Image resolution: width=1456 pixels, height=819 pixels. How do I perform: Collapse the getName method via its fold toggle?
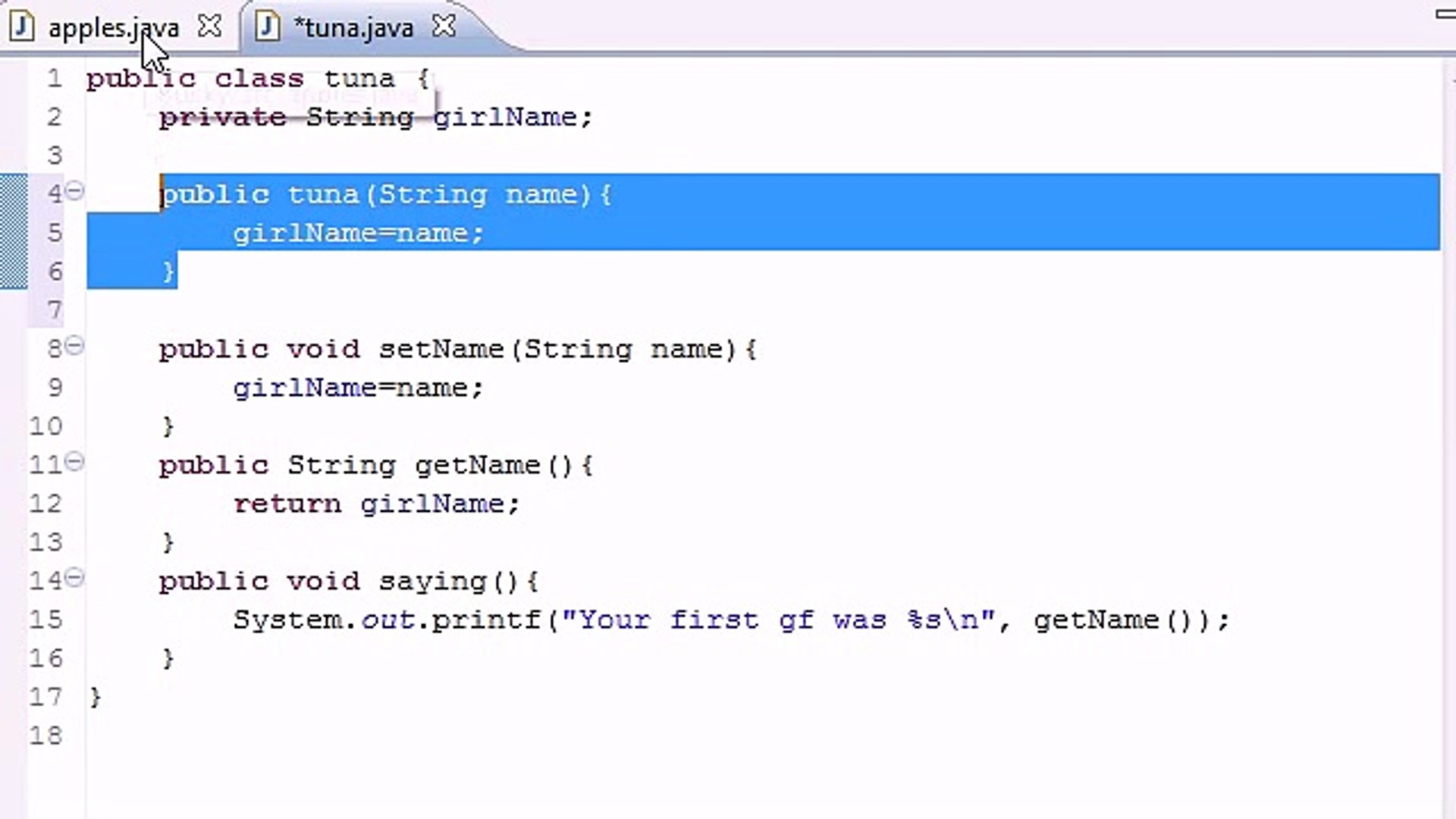(x=74, y=463)
